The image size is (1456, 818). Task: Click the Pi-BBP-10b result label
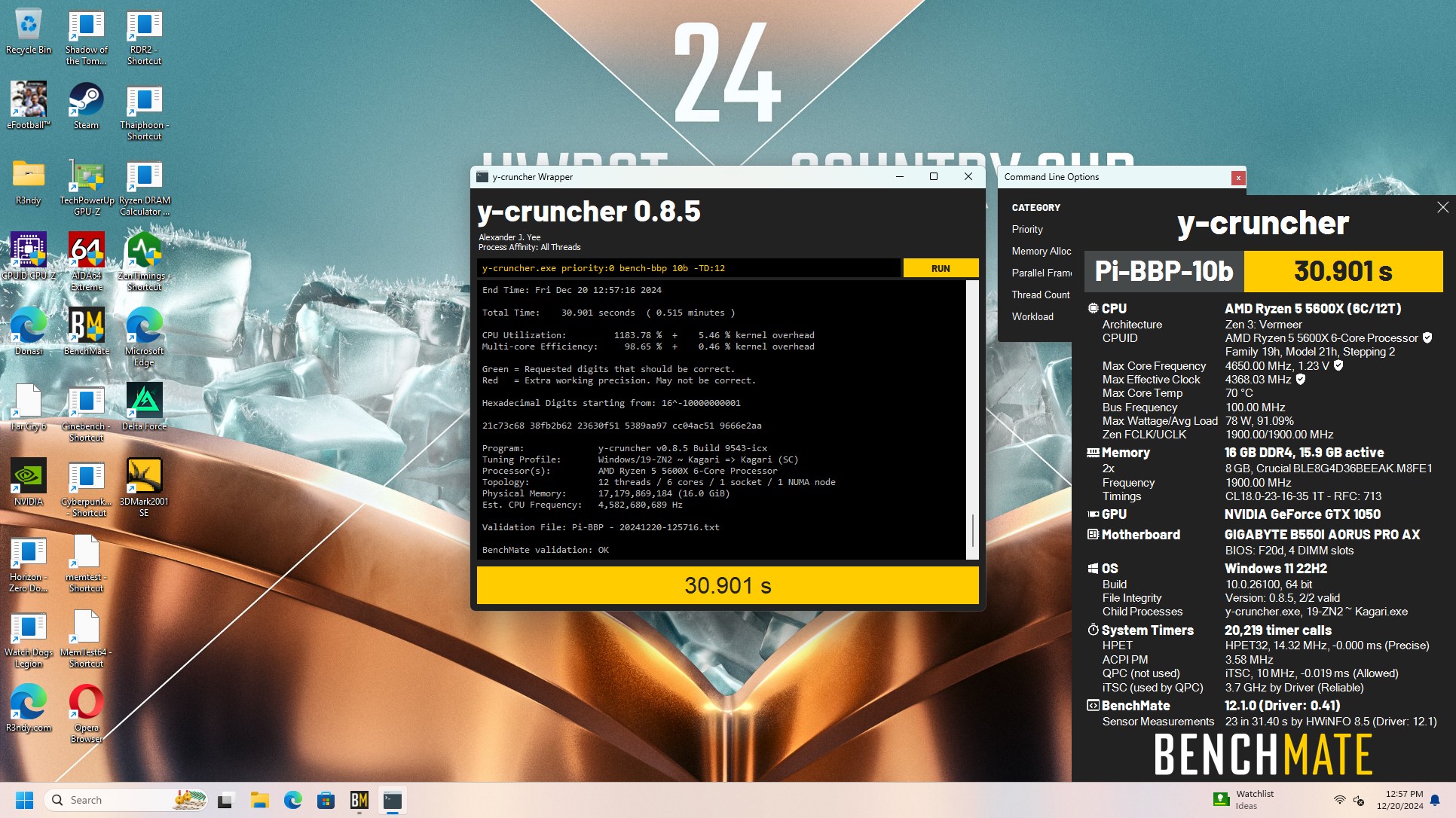point(1164,271)
